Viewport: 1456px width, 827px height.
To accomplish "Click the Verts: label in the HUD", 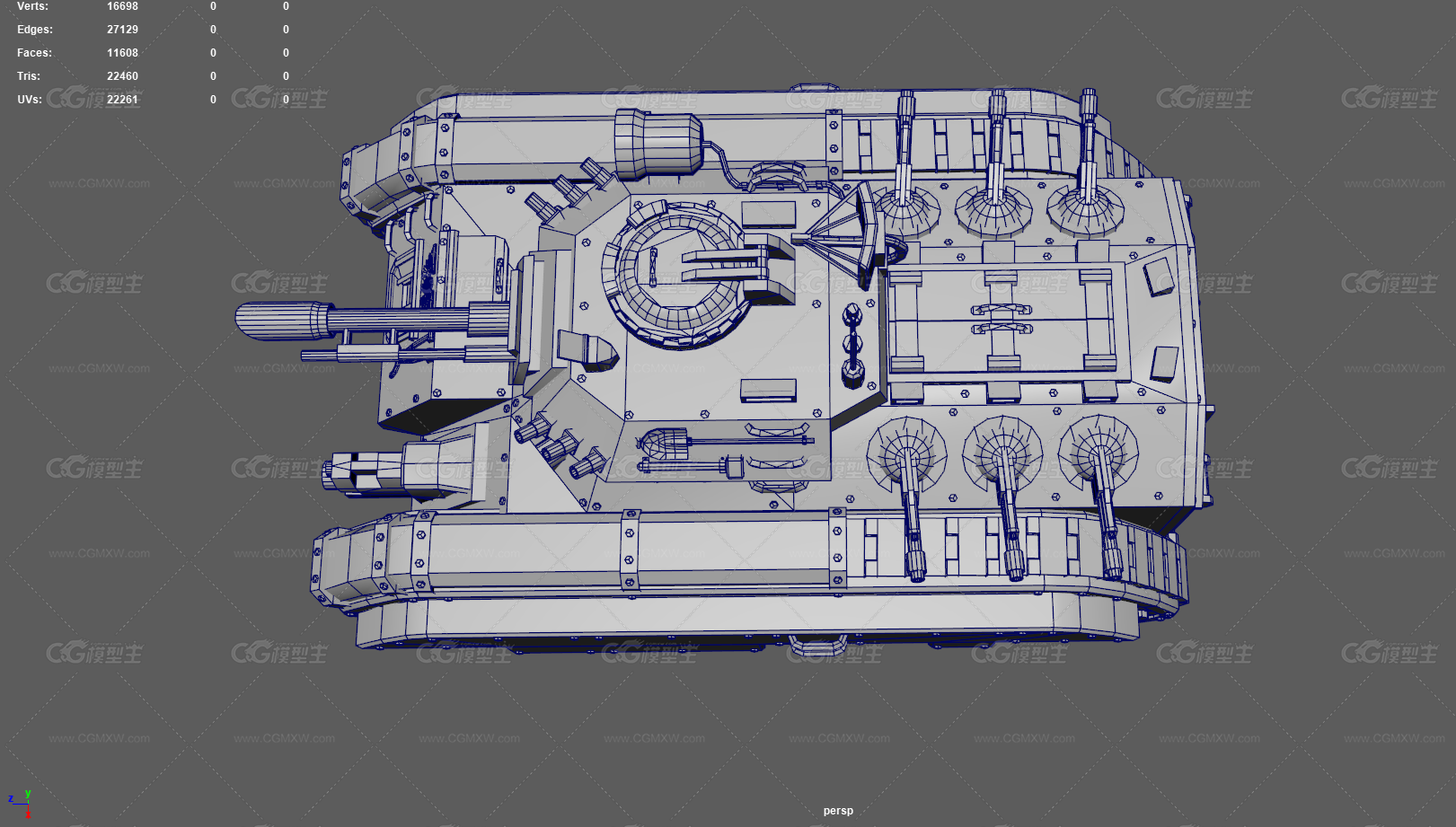I will [x=32, y=6].
